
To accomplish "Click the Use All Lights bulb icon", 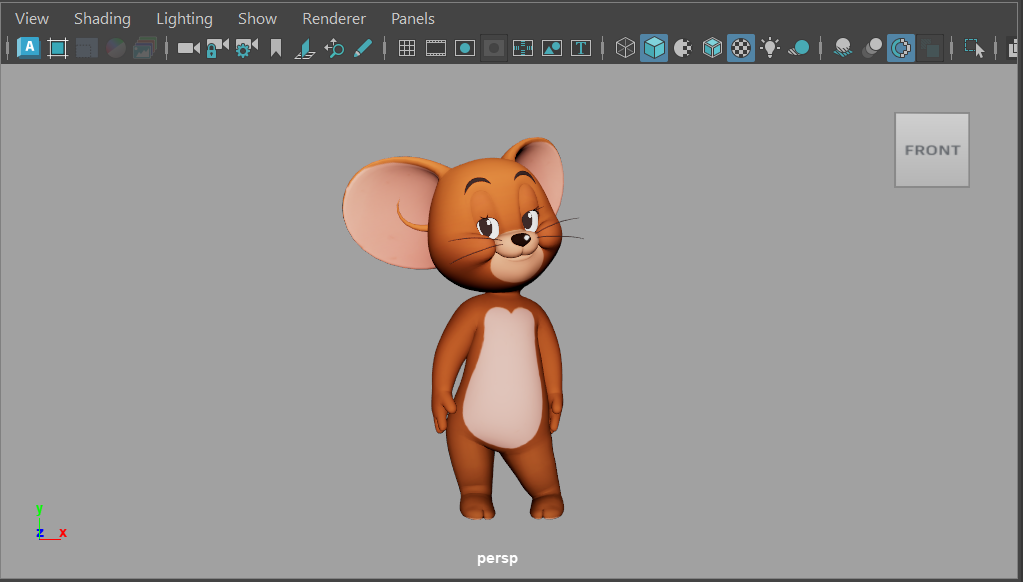I will (x=770, y=48).
